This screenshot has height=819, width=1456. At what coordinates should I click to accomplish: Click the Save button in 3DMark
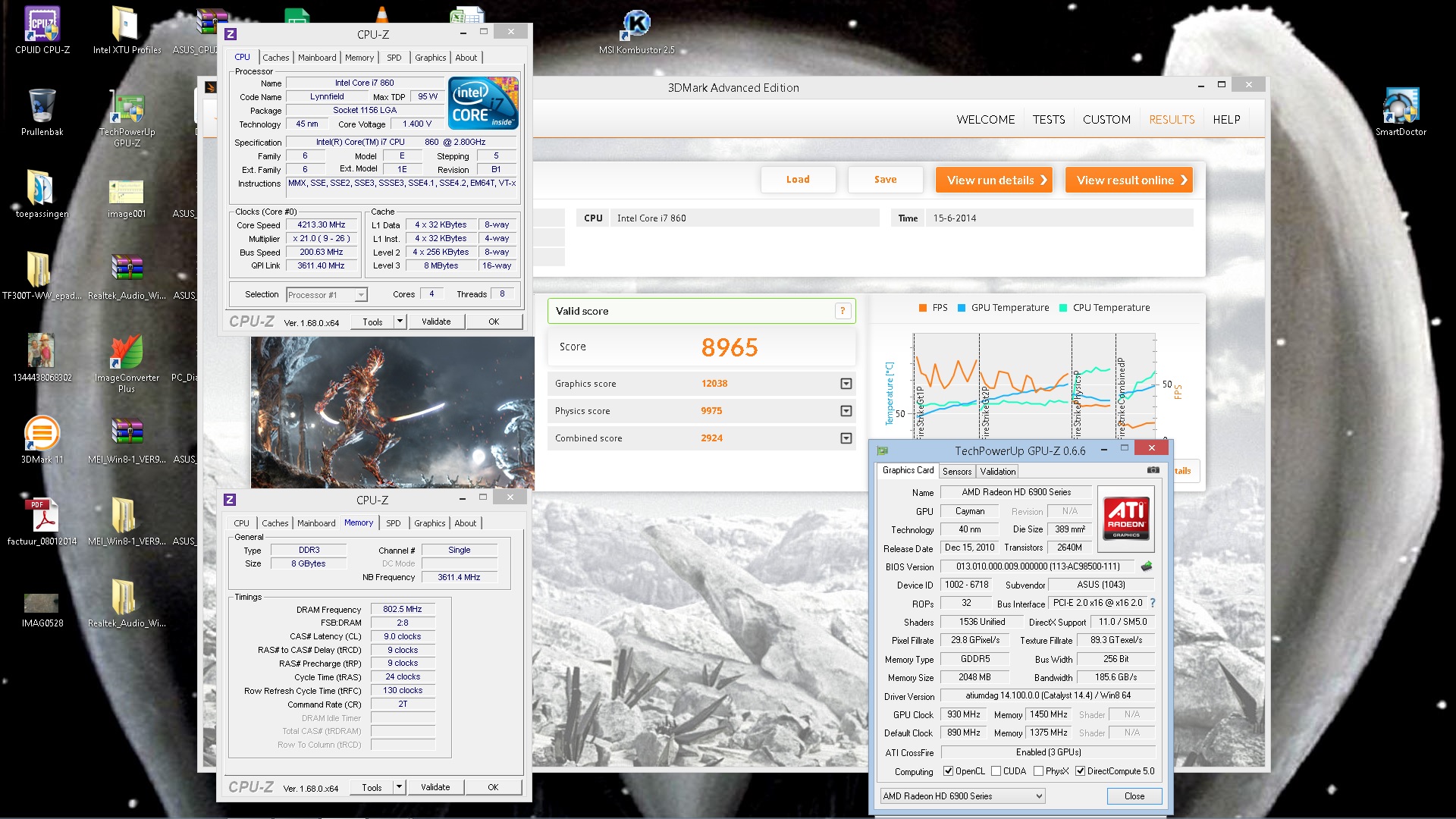coord(885,180)
